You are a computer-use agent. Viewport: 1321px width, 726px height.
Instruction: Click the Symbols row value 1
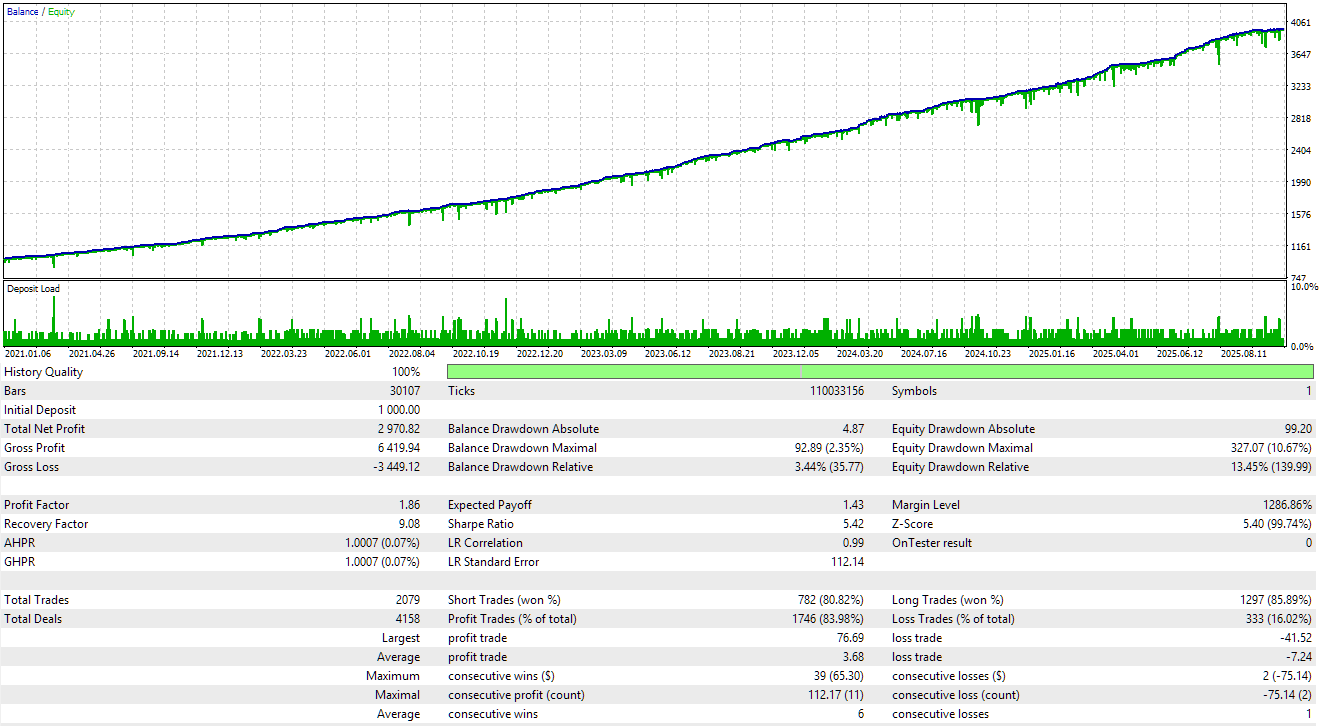click(x=1308, y=391)
